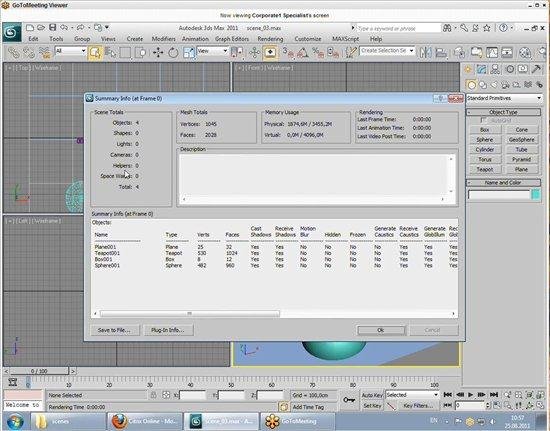Select the Select and Rotate tool

173,53
